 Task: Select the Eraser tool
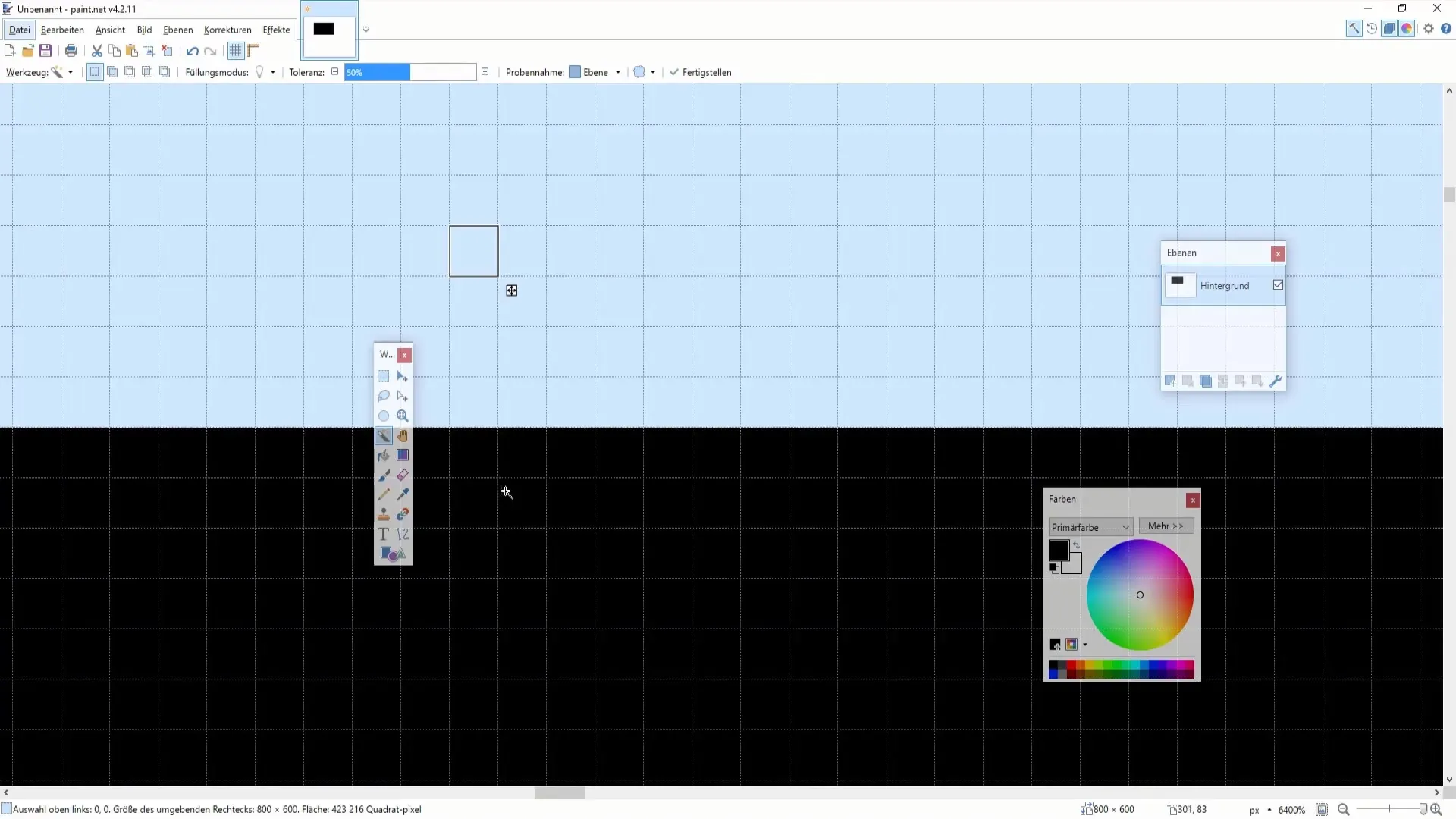(403, 475)
